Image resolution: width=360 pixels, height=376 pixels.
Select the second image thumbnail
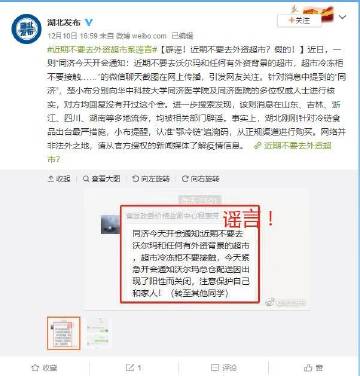[x=99, y=333]
